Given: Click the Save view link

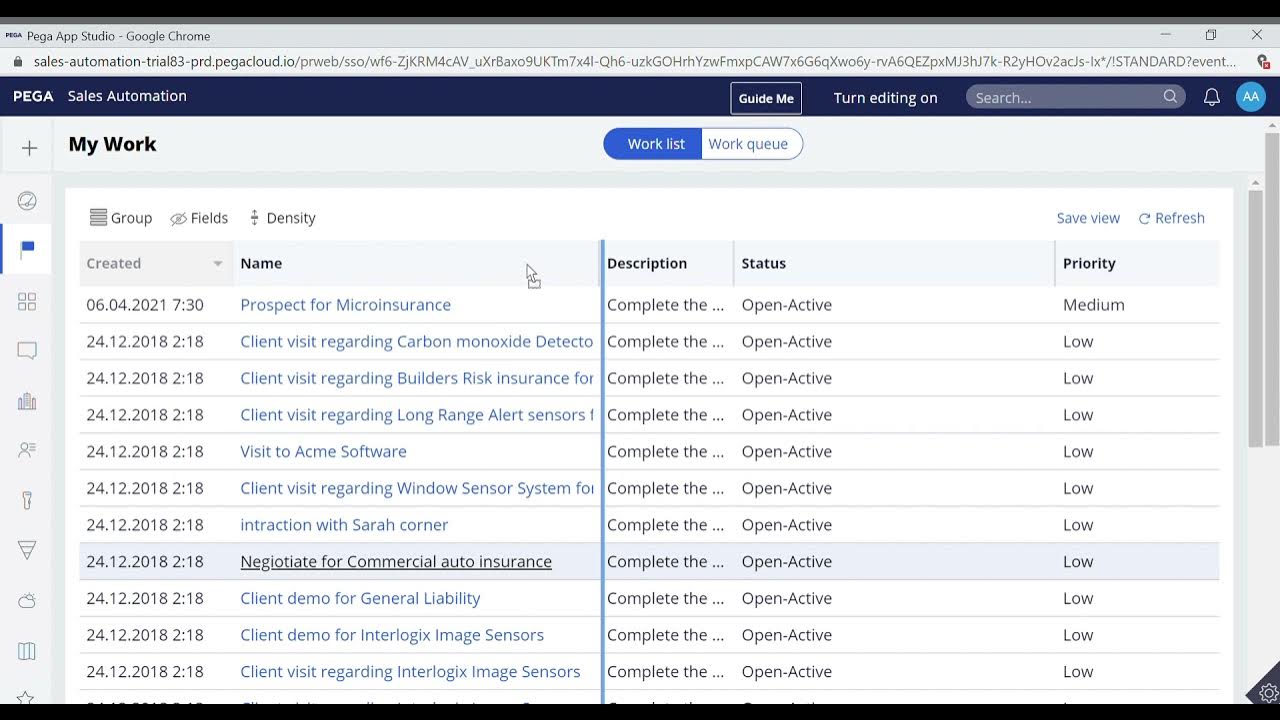Looking at the screenshot, I should pos(1088,218).
